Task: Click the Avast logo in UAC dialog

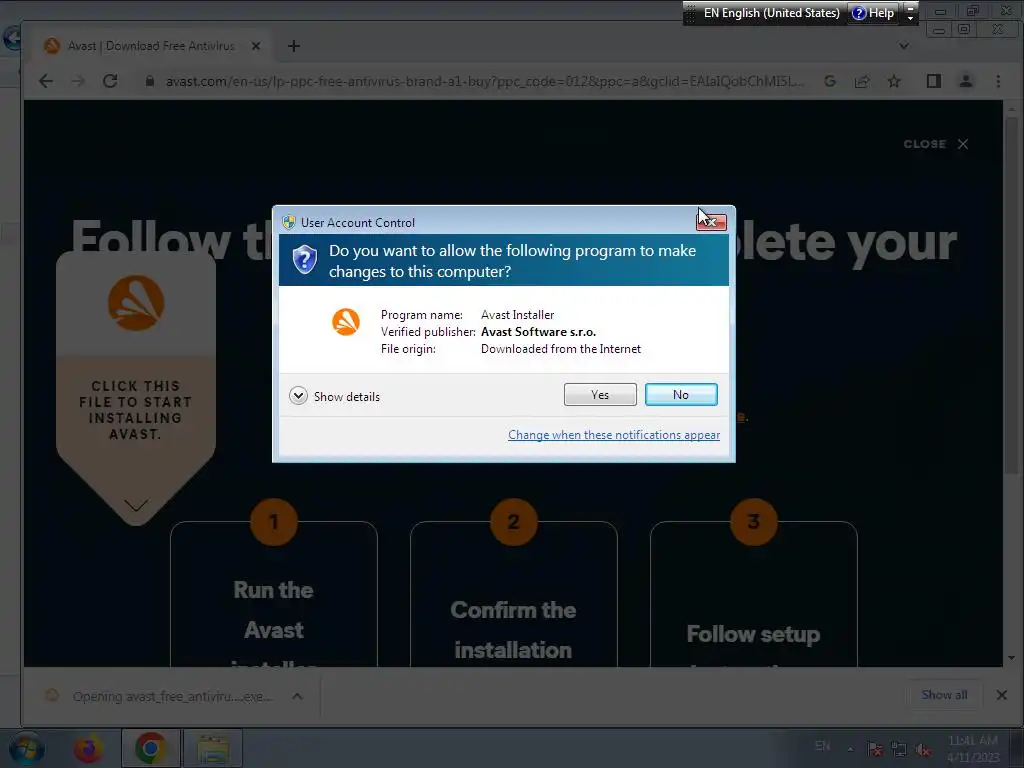Action: 345,322
